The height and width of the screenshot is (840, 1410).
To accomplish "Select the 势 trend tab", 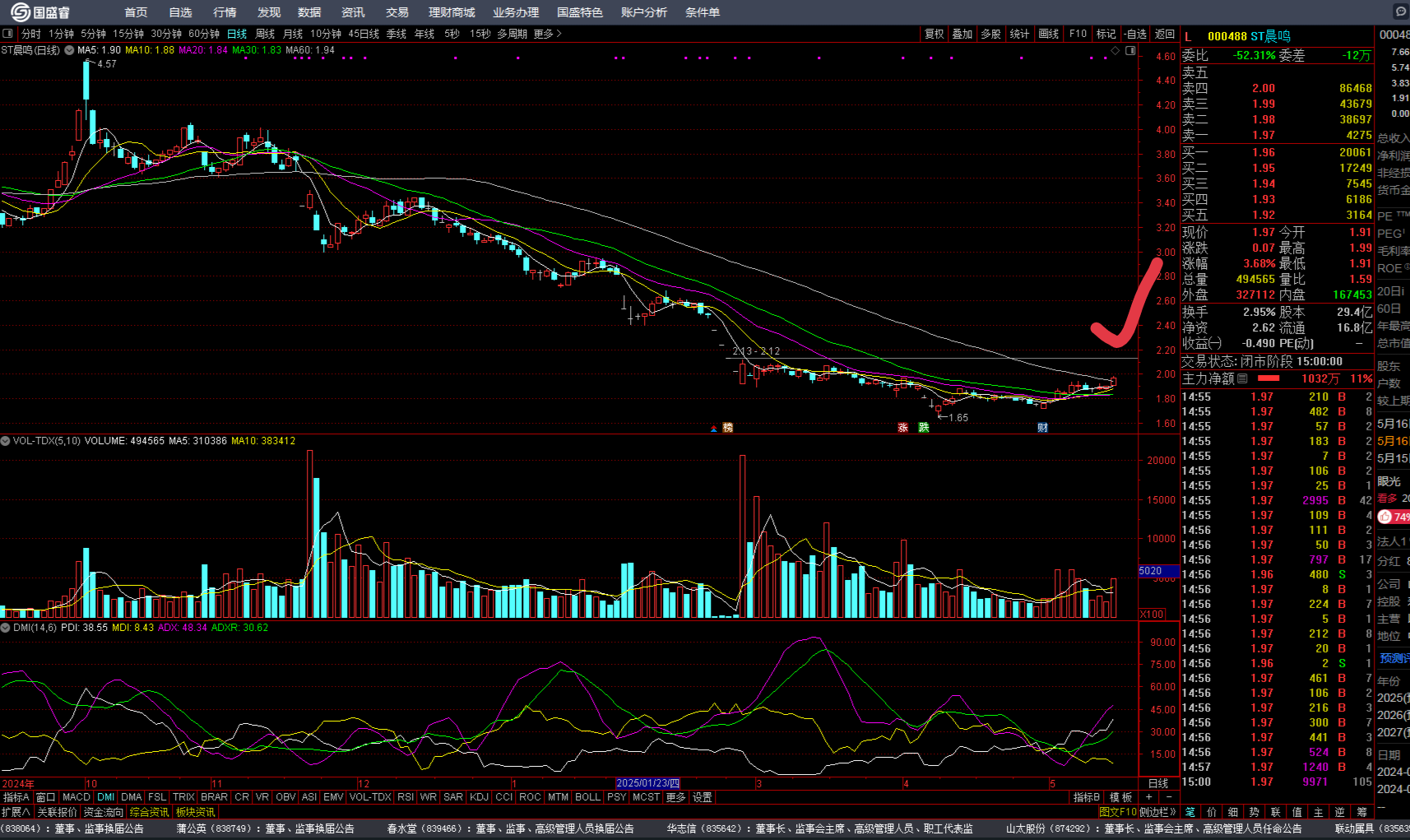I will 1254,812.
